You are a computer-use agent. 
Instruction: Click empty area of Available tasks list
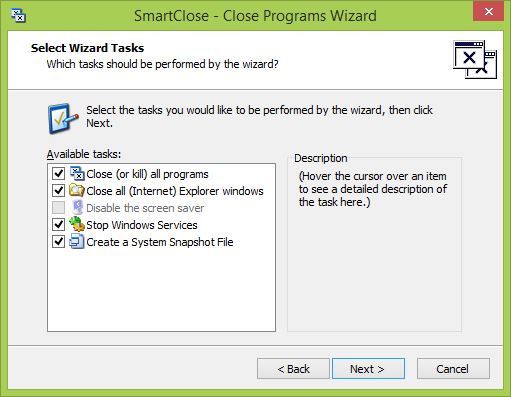(x=161, y=290)
